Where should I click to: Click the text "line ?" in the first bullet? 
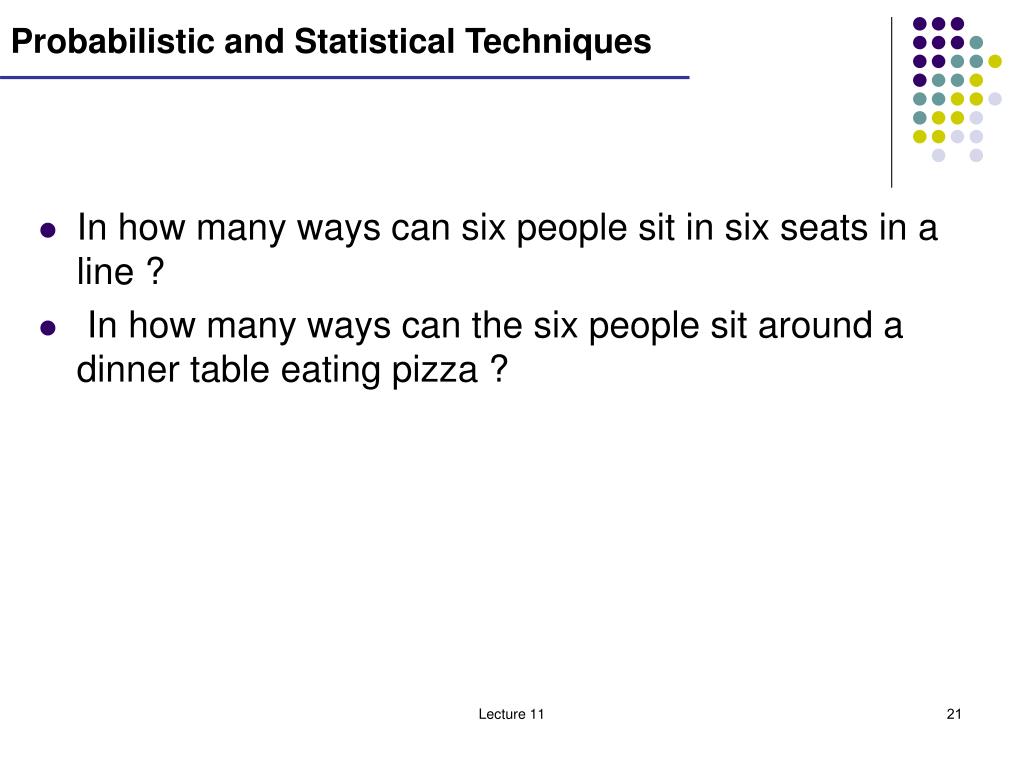pyautogui.click(x=120, y=272)
